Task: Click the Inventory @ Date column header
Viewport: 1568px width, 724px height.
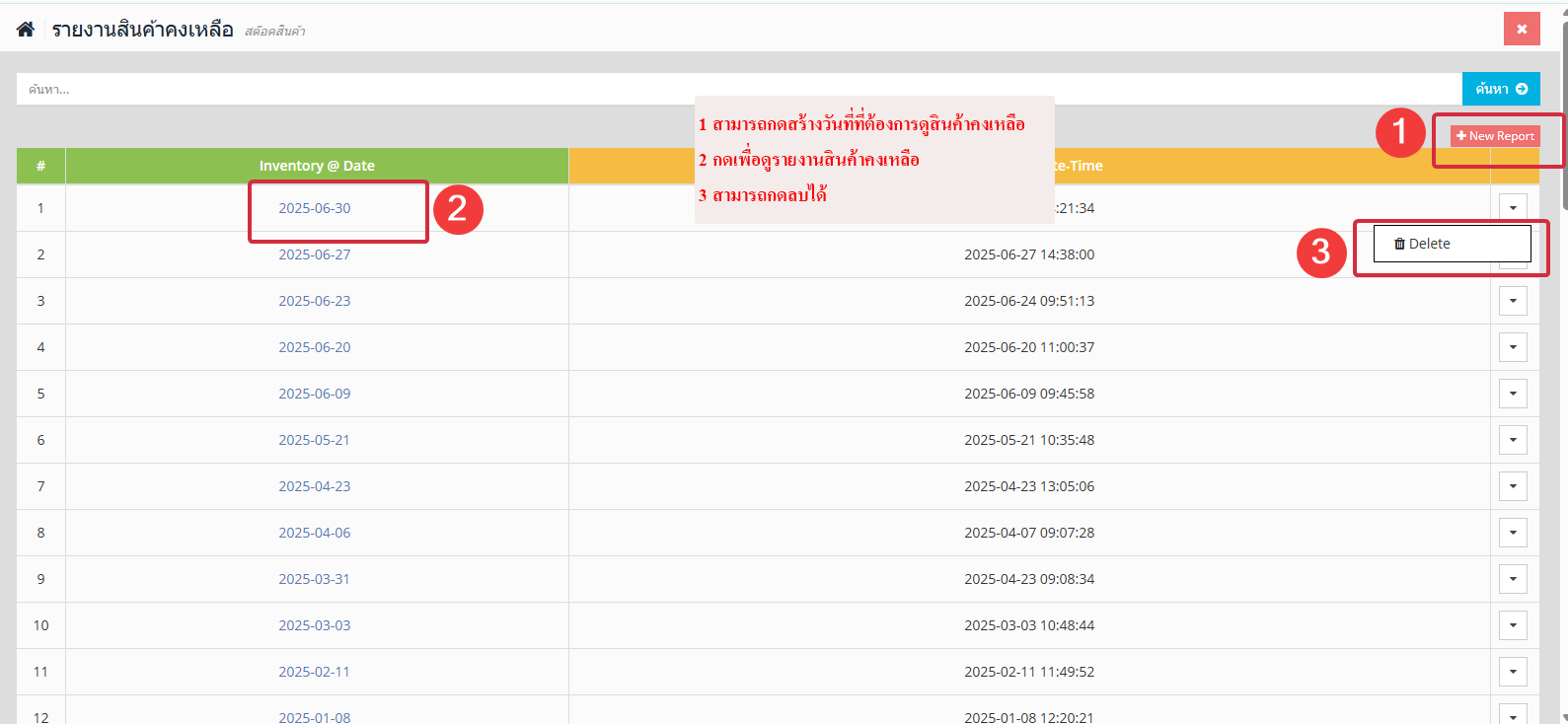Action: point(317,166)
